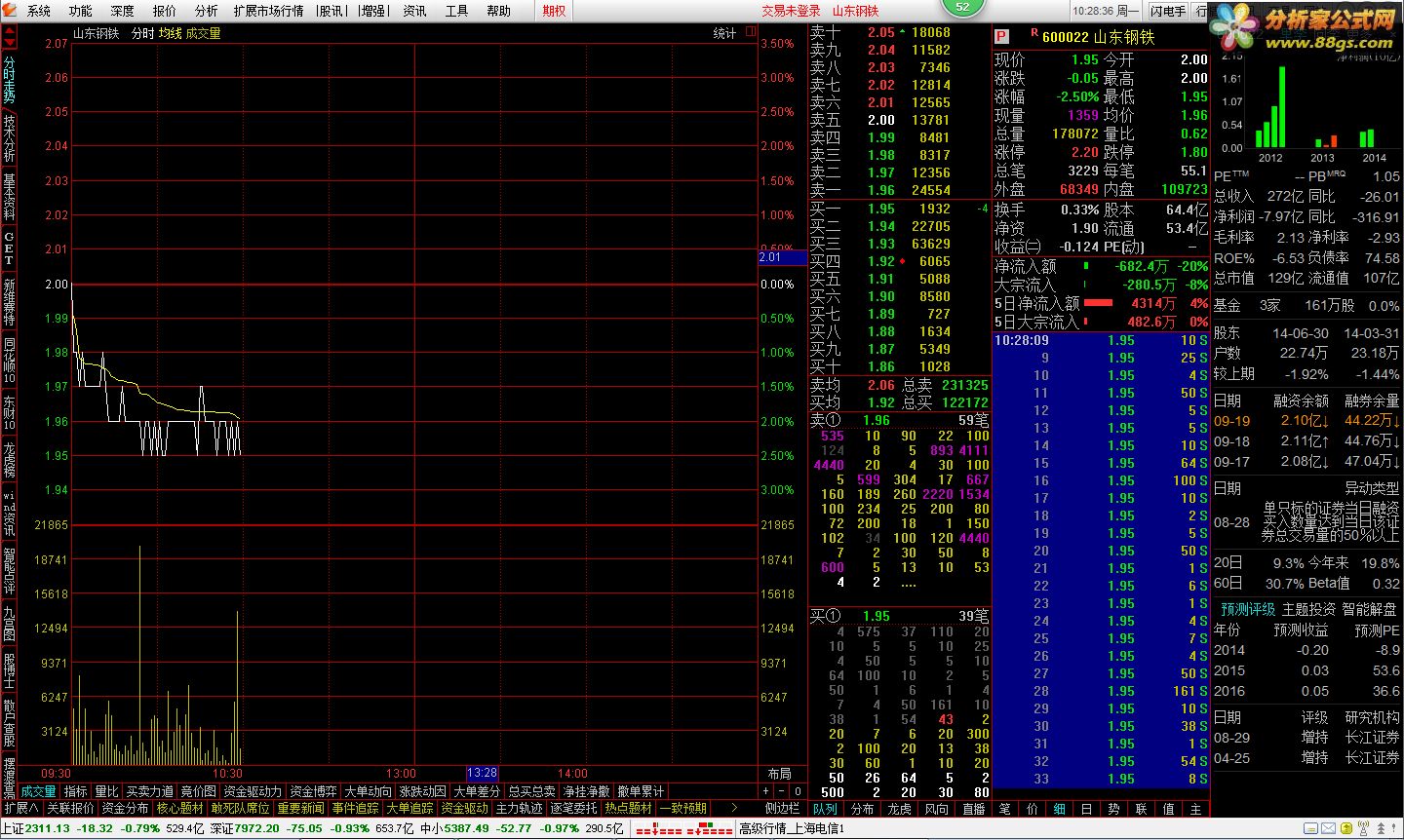Click the 2.01 price marker on chart edge
1404x840 pixels.
(x=782, y=257)
